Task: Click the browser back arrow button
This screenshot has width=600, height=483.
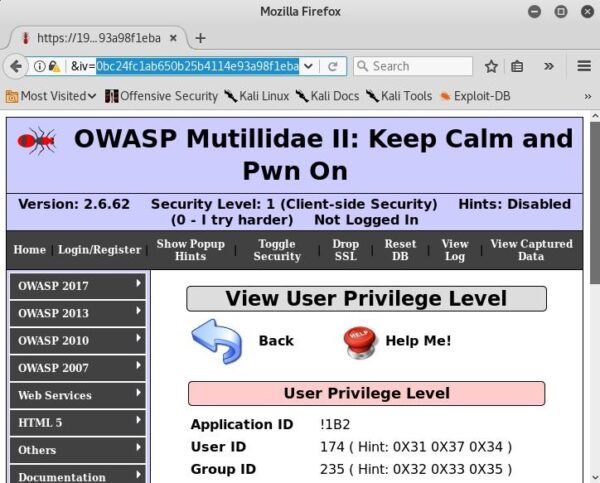Action: click(x=15, y=66)
